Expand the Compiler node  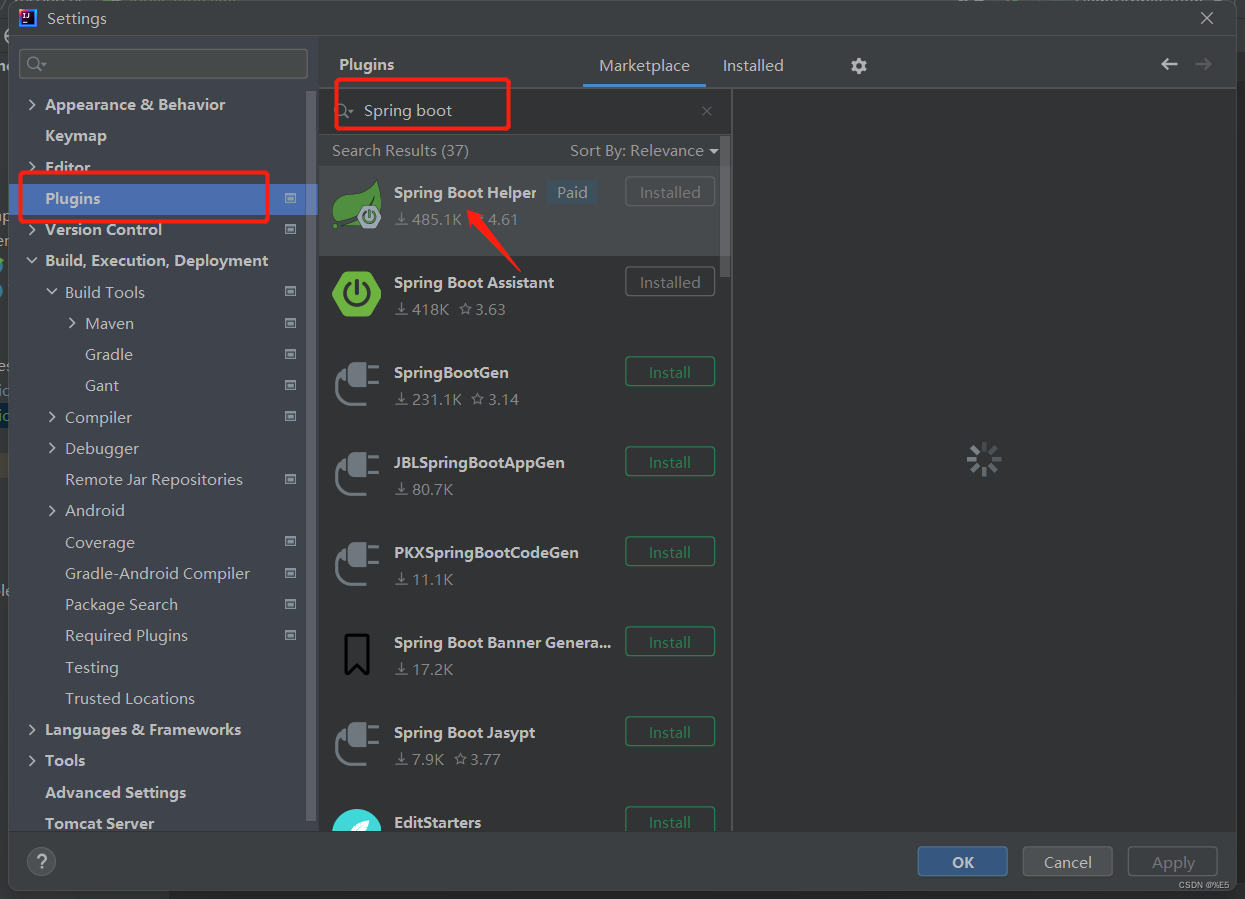52,417
